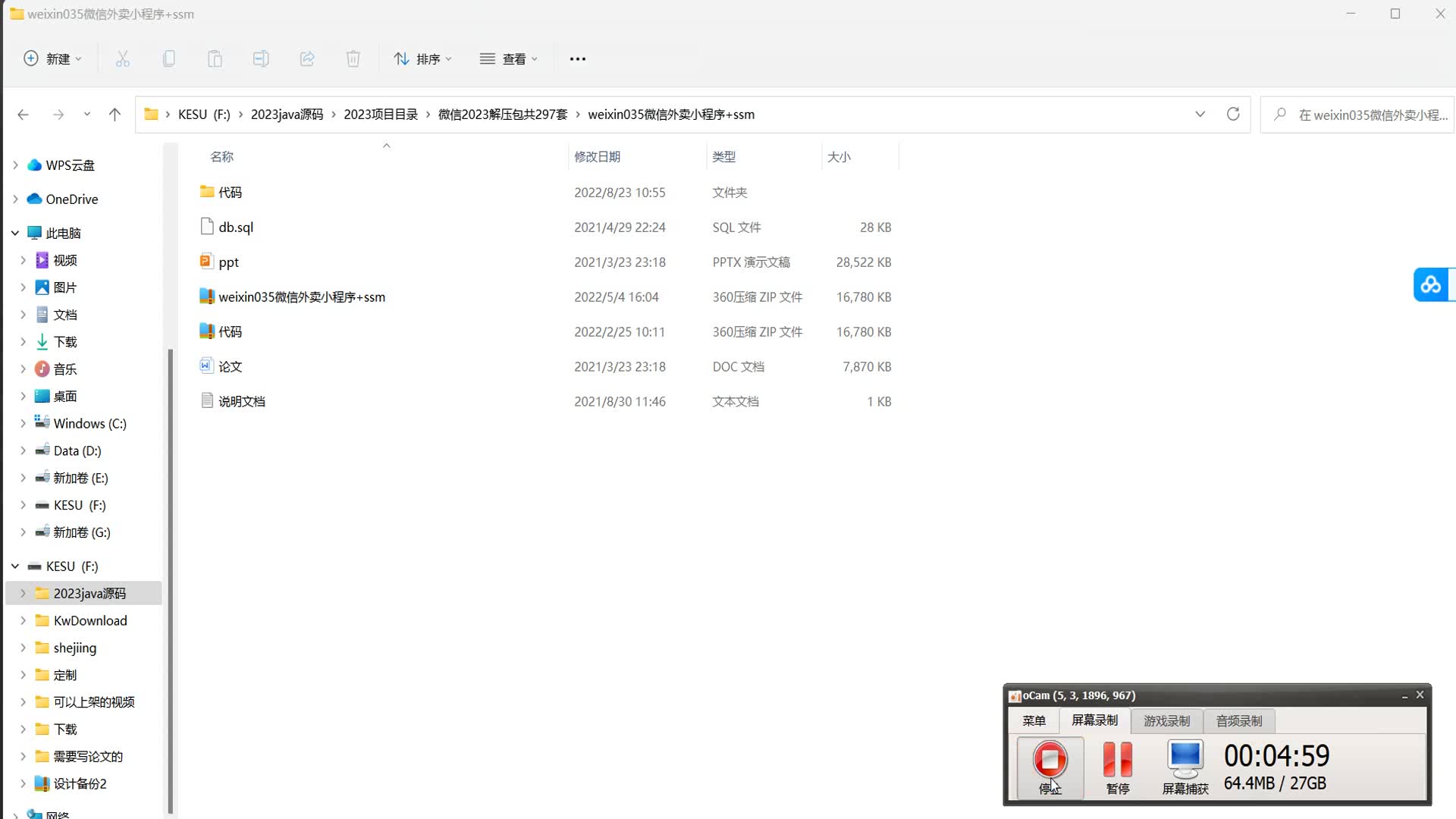Click the oCam screen capture monitor icon
This screenshot has width=1456, height=819.
click(x=1185, y=760)
